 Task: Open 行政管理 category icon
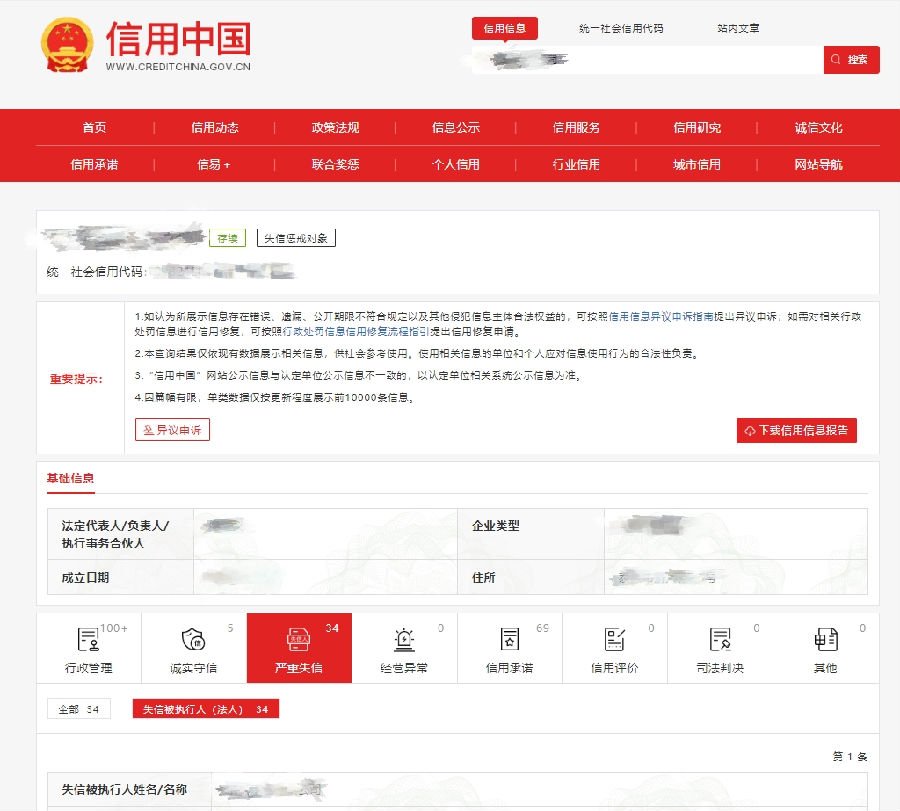[x=88, y=639]
